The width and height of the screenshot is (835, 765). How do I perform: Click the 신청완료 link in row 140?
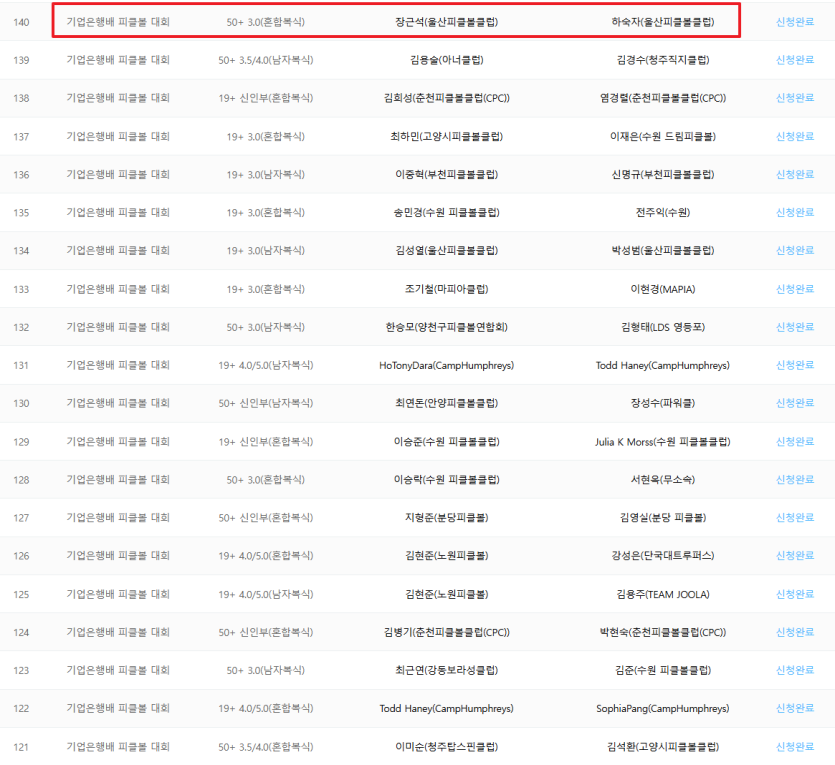(794, 21)
